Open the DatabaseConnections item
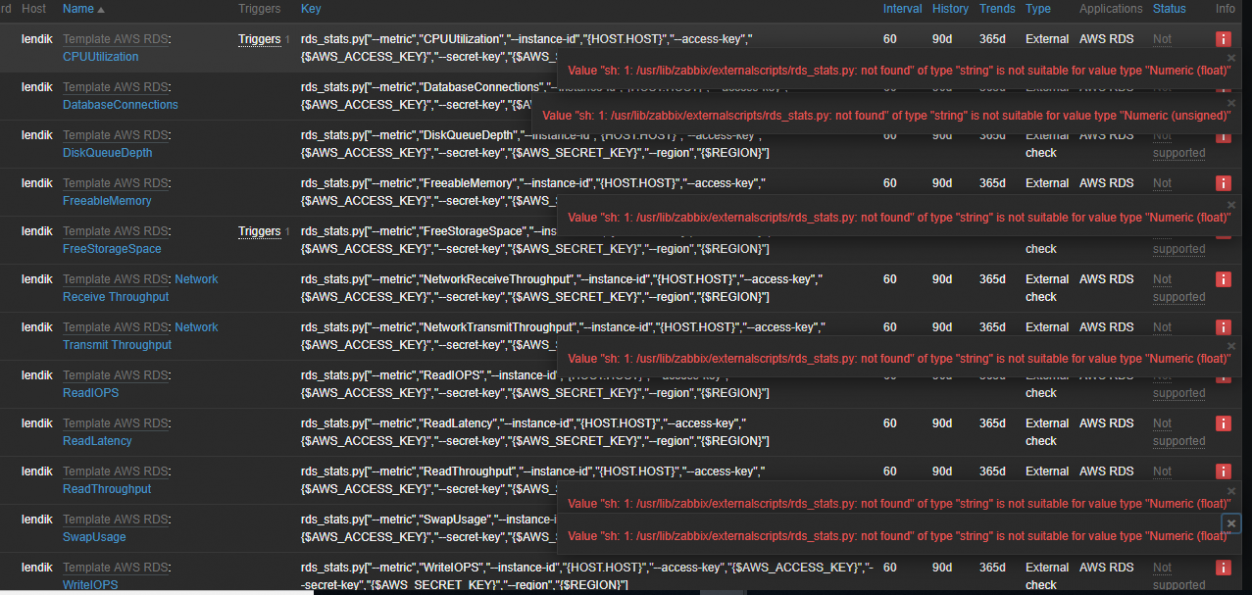Viewport: 1252px width, 595px height. pyautogui.click(x=120, y=105)
